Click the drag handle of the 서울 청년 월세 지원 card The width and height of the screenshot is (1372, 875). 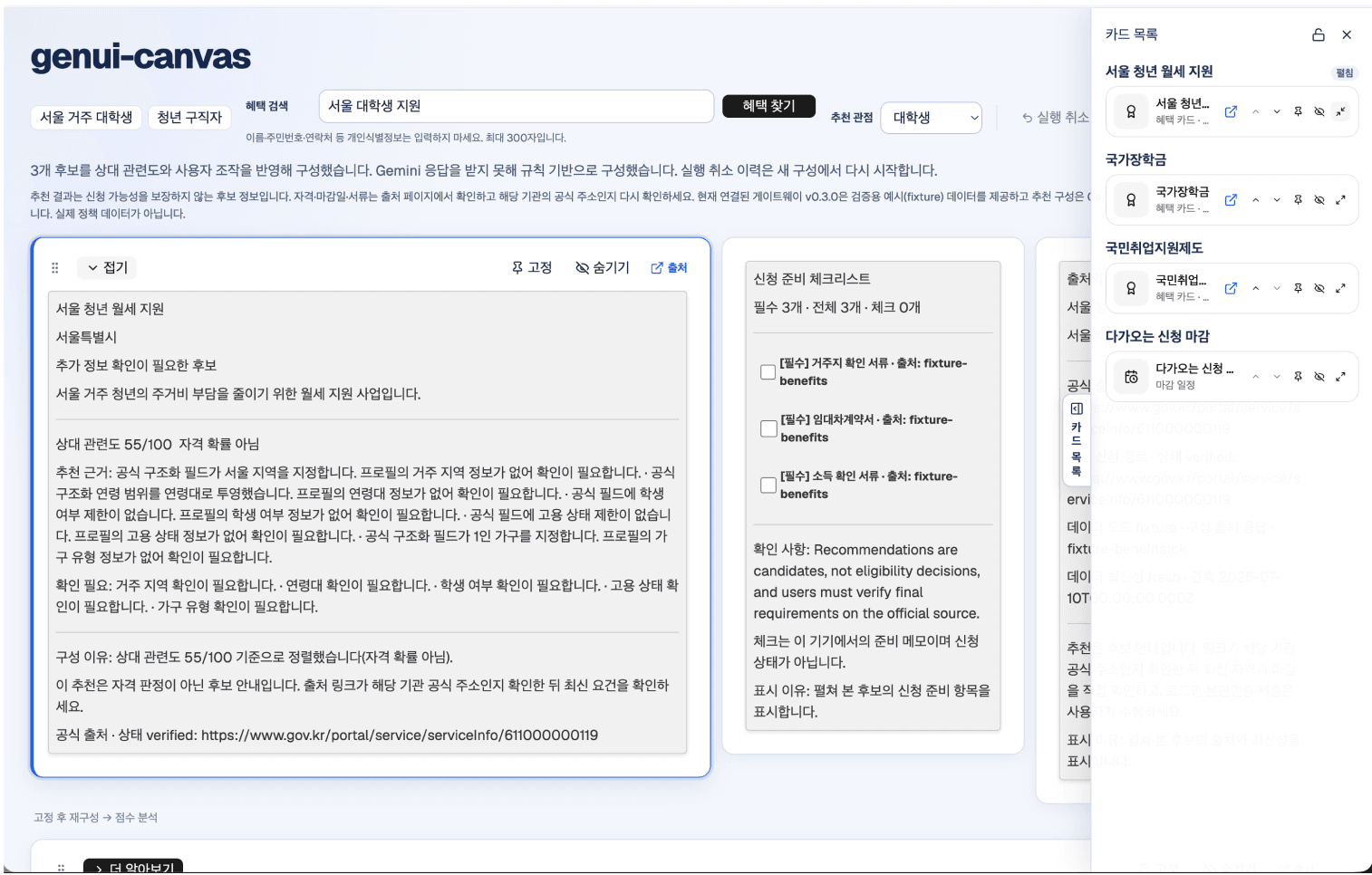tap(55, 268)
